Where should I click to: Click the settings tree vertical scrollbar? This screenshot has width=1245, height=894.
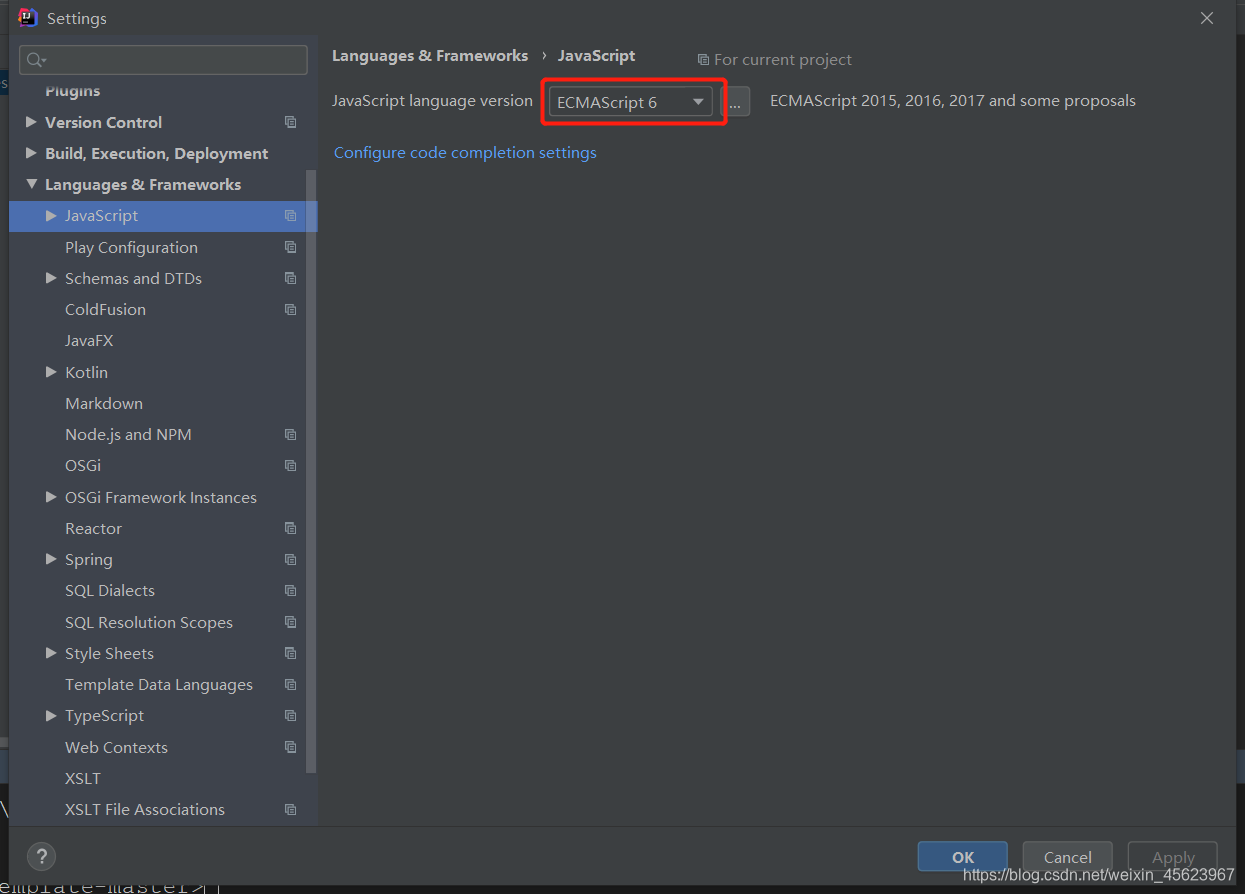tap(311, 470)
